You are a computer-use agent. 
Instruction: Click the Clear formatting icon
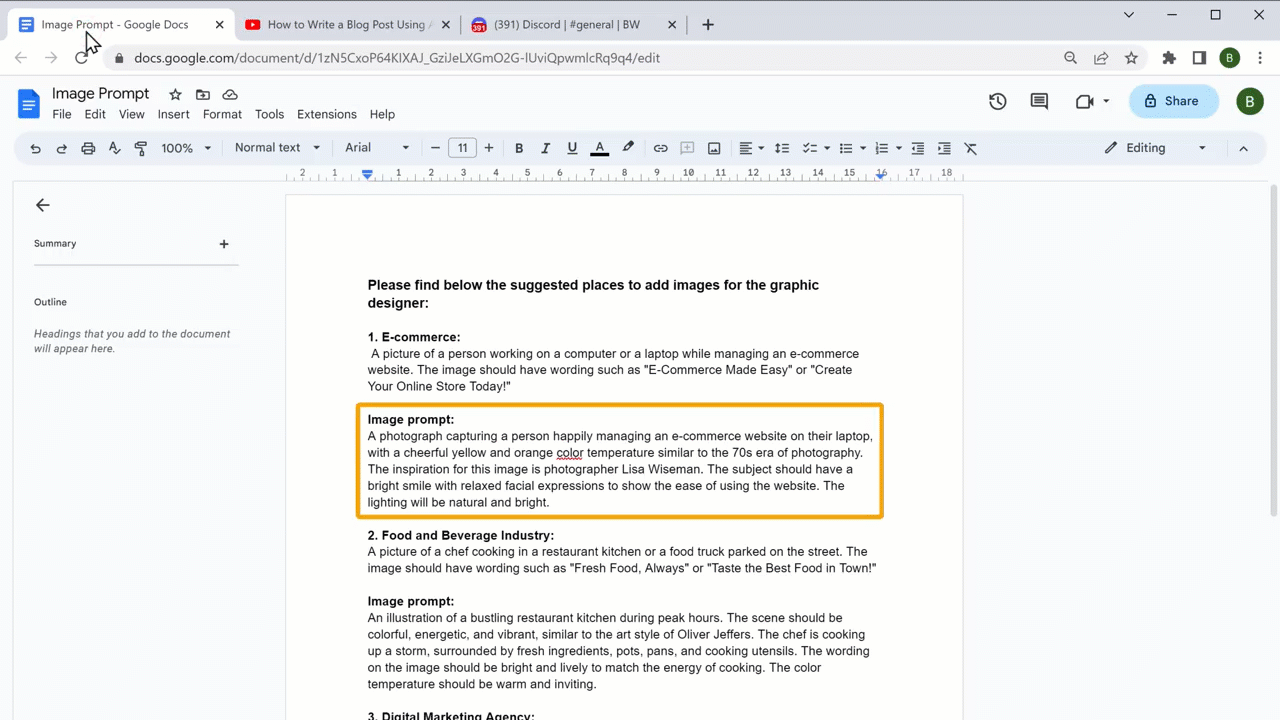[970, 148]
